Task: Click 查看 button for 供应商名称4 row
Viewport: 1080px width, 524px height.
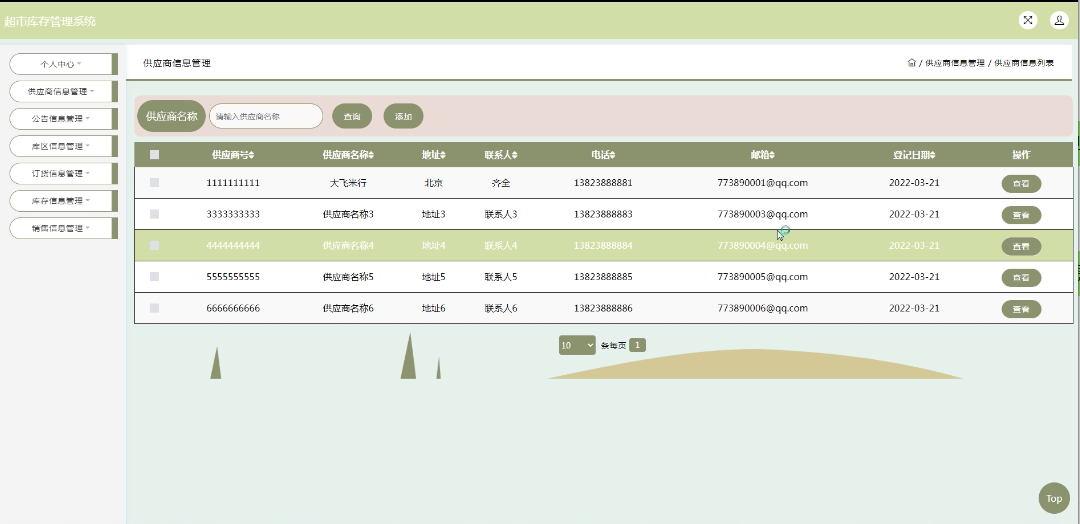Action: (1021, 247)
